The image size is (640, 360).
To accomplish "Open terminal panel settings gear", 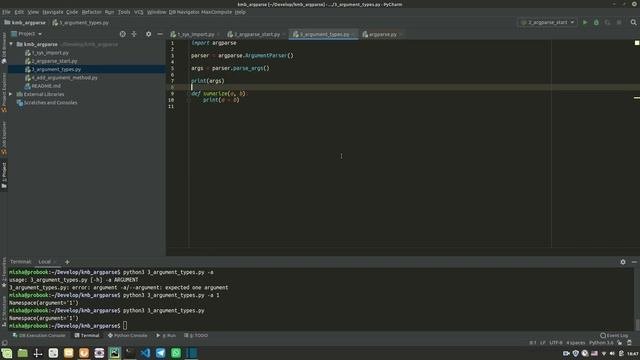I will pos(623,262).
